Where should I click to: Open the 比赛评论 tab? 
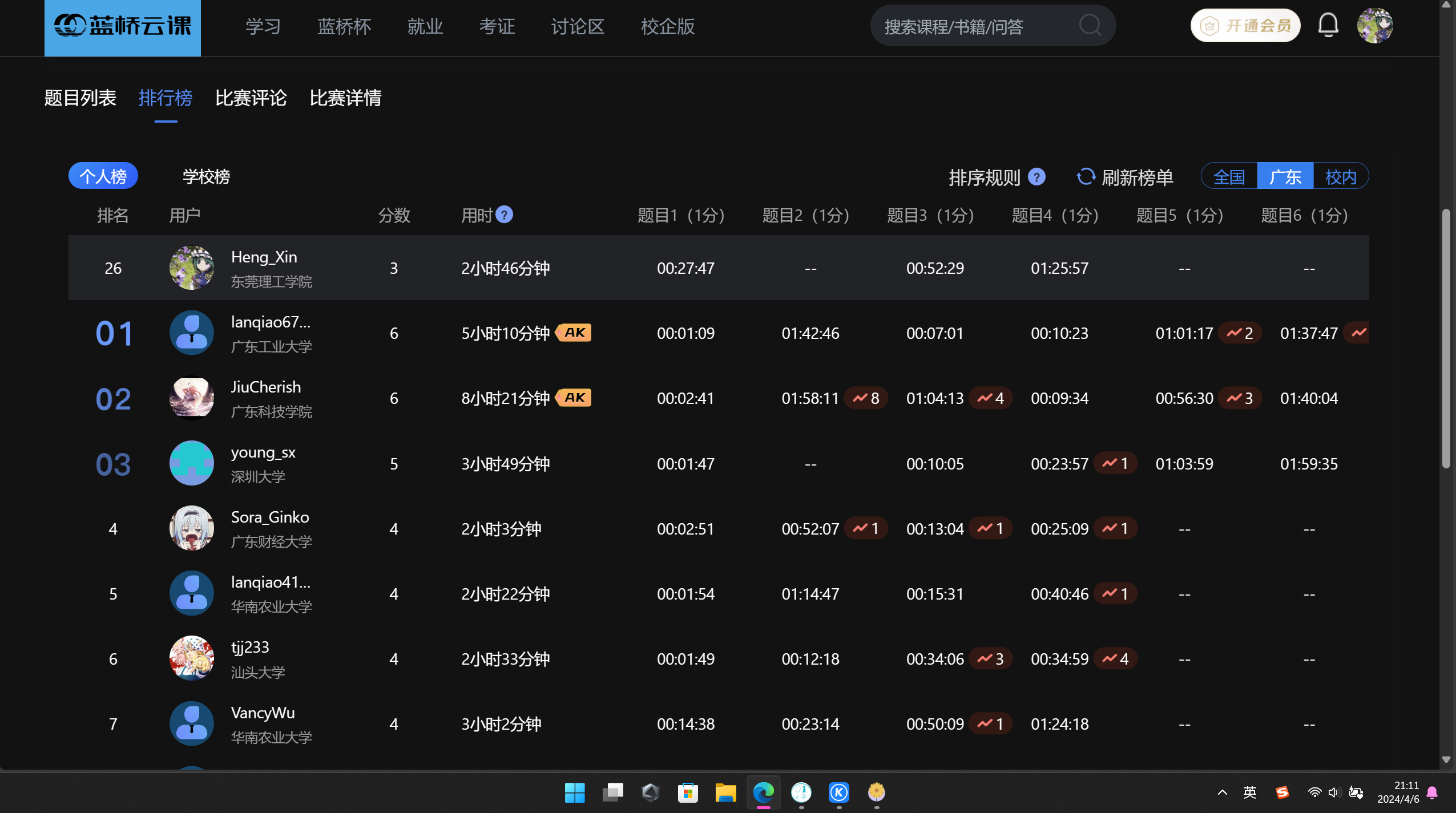click(x=251, y=98)
